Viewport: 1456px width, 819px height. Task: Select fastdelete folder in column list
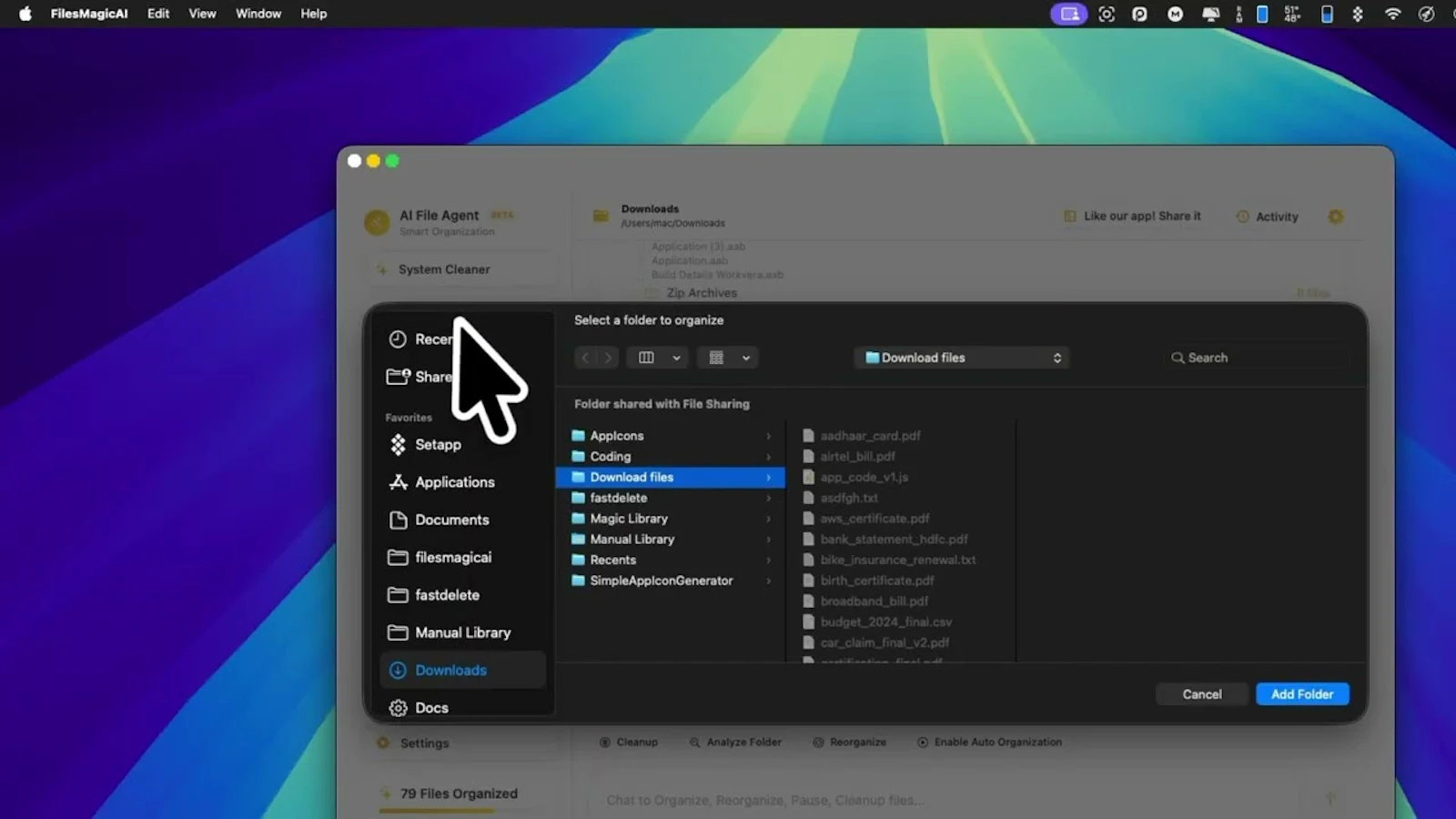pos(671,498)
